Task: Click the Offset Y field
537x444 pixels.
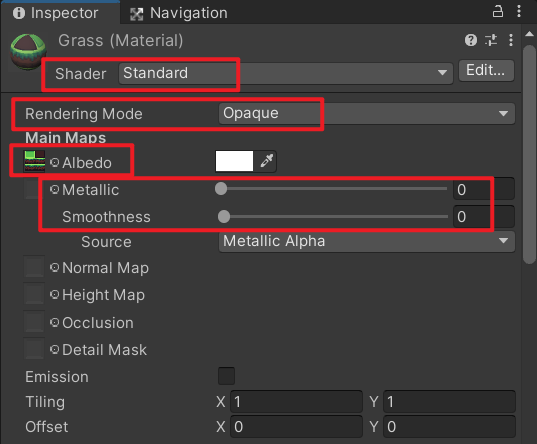Action: tap(449, 427)
